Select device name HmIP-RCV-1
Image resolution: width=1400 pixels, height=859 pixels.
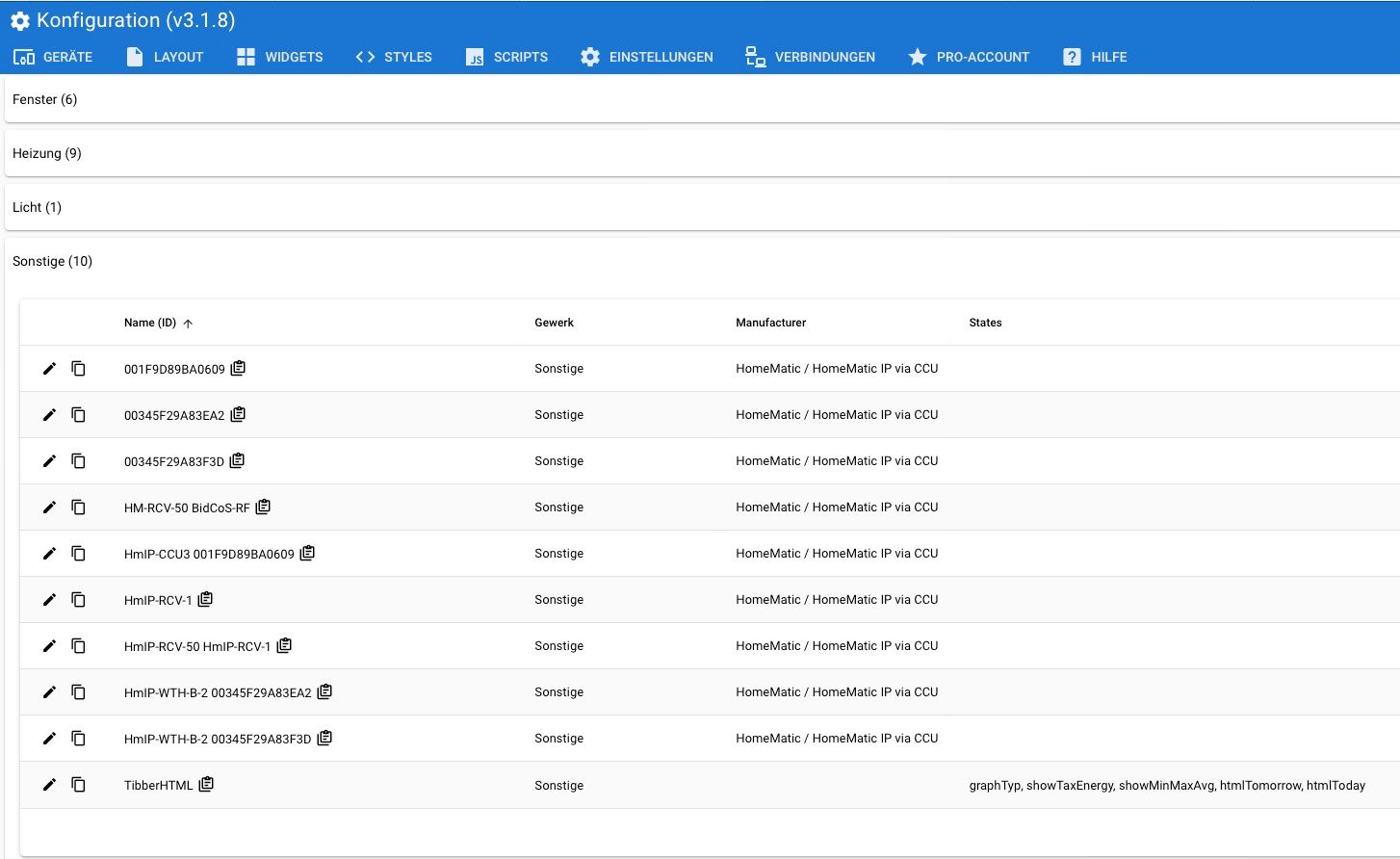click(x=158, y=600)
